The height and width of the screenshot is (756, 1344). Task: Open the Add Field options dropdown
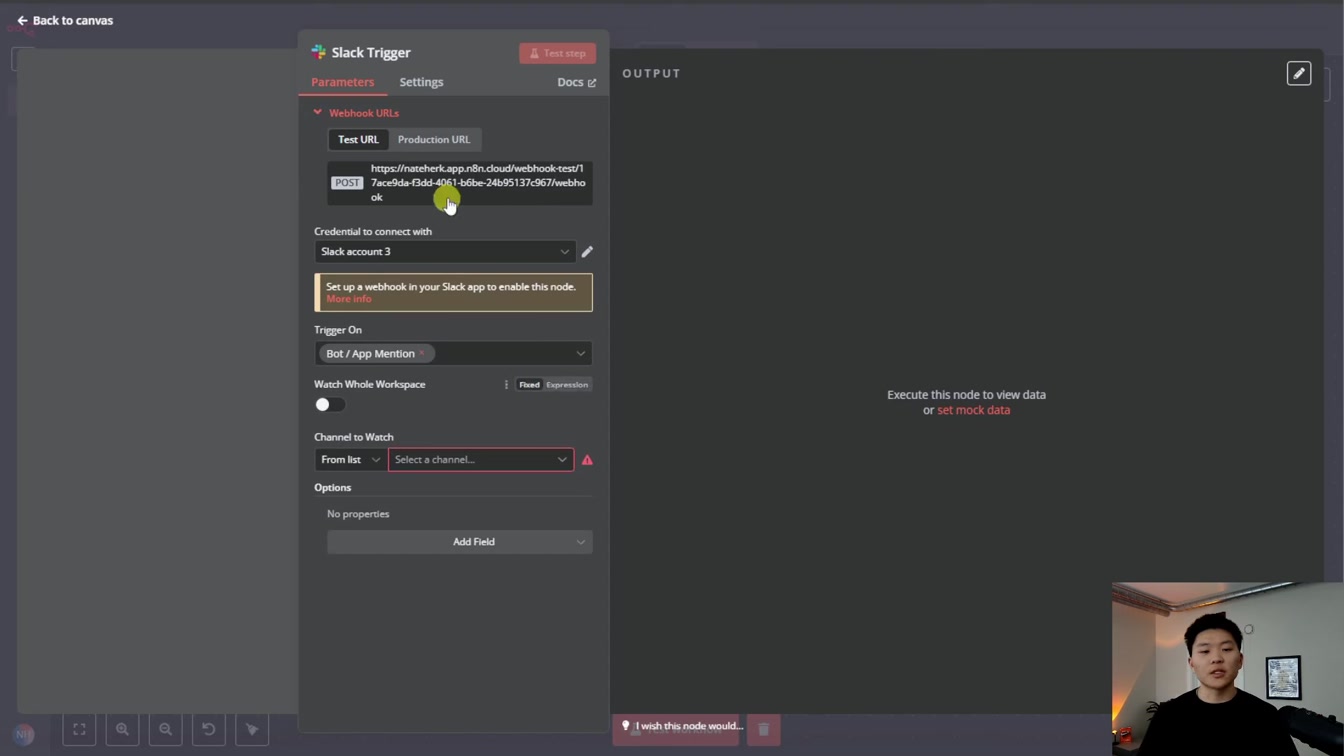(460, 542)
